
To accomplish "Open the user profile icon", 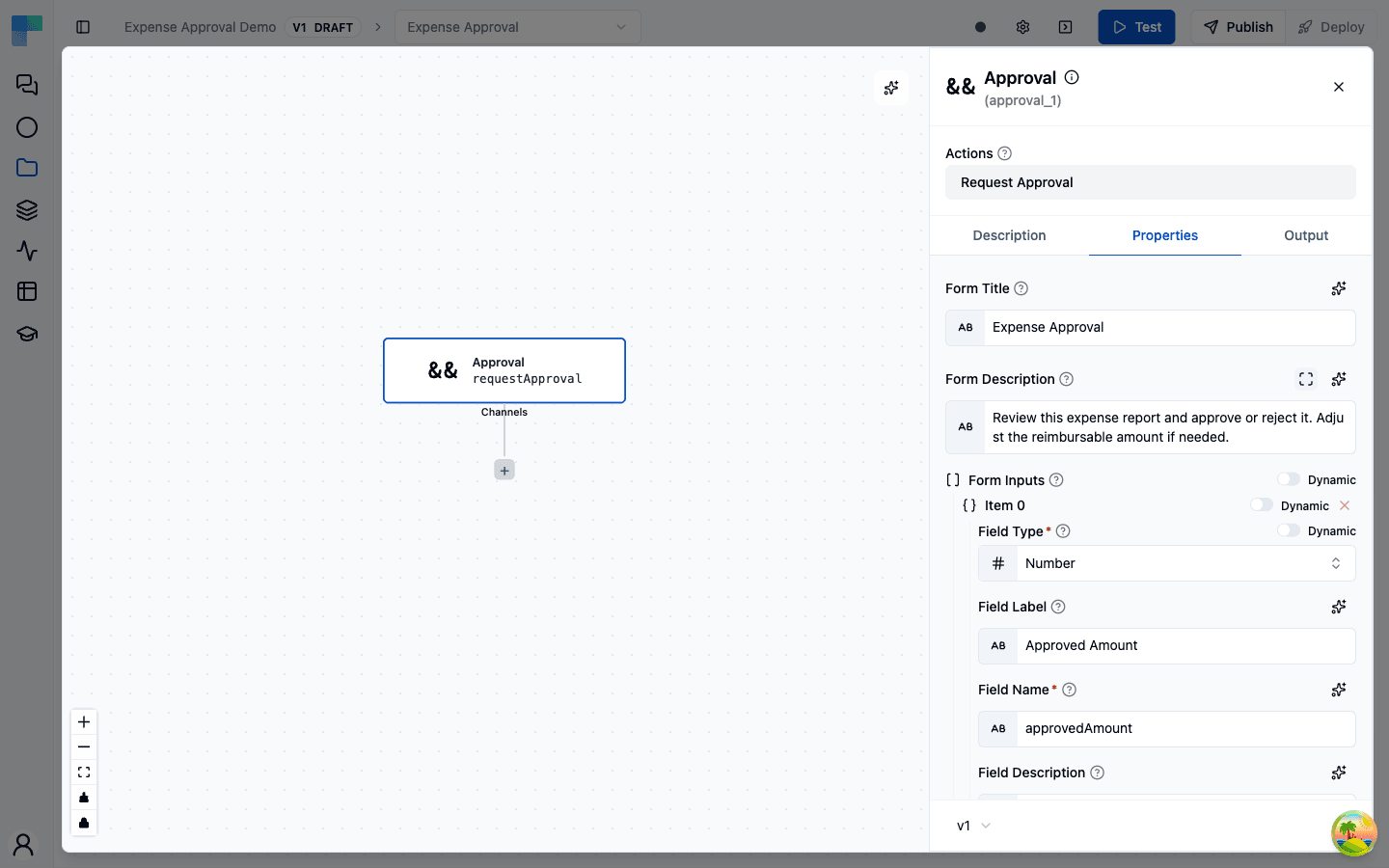I will (24, 845).
